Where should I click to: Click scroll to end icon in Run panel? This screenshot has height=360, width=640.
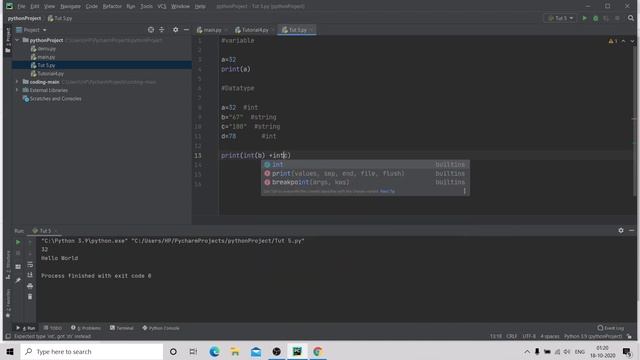(x=30, y=275)
